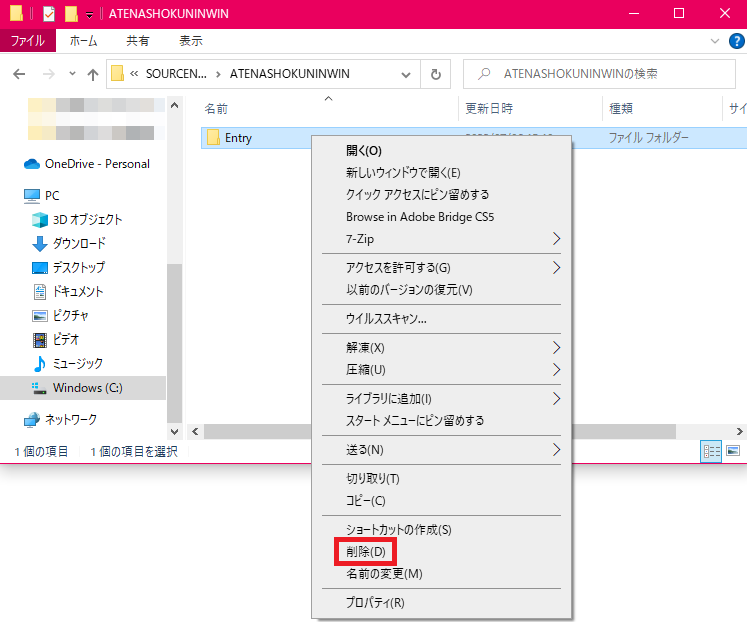Viewport: 747px width, 622px height.
Task: Open the ファイル tab
Action: 28,41
